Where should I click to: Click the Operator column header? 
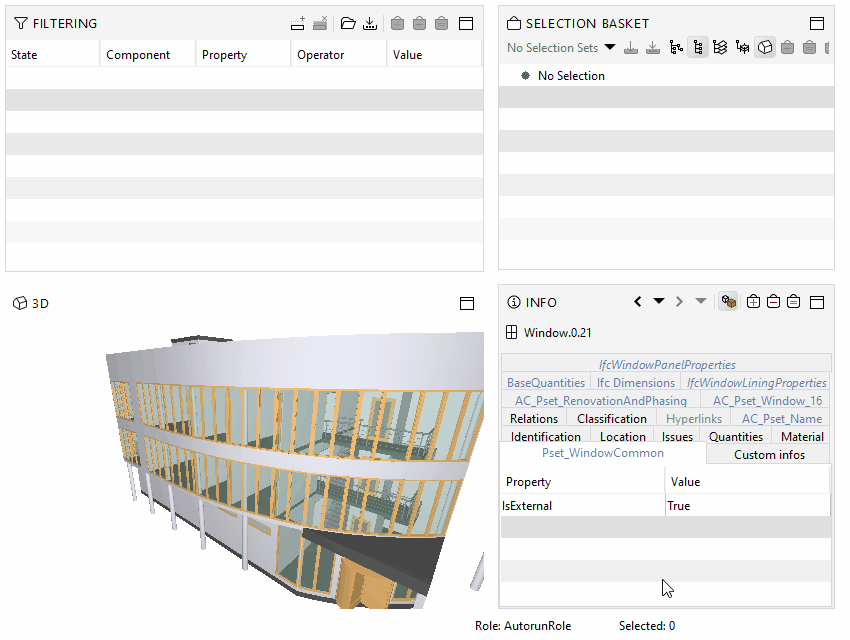339,55
